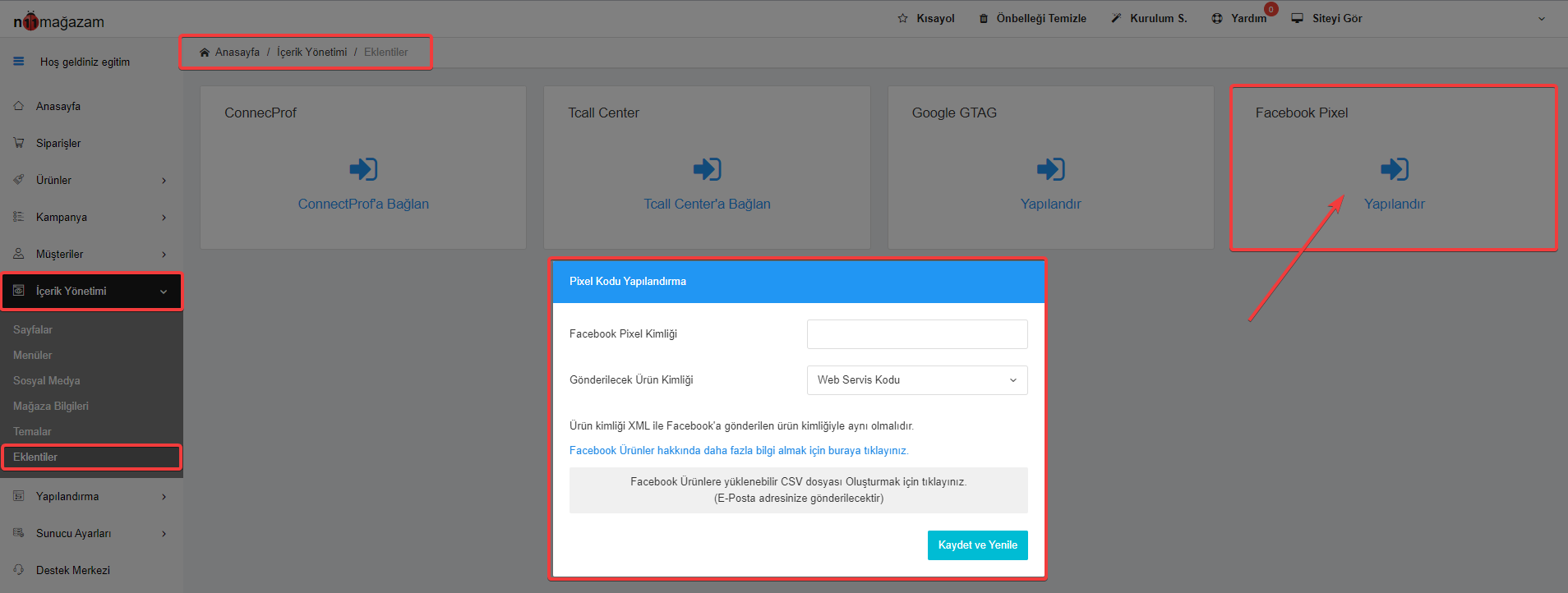Click the Destek Merkezi label in sidebar
The image size is (1568, 593).
[73, 570]
